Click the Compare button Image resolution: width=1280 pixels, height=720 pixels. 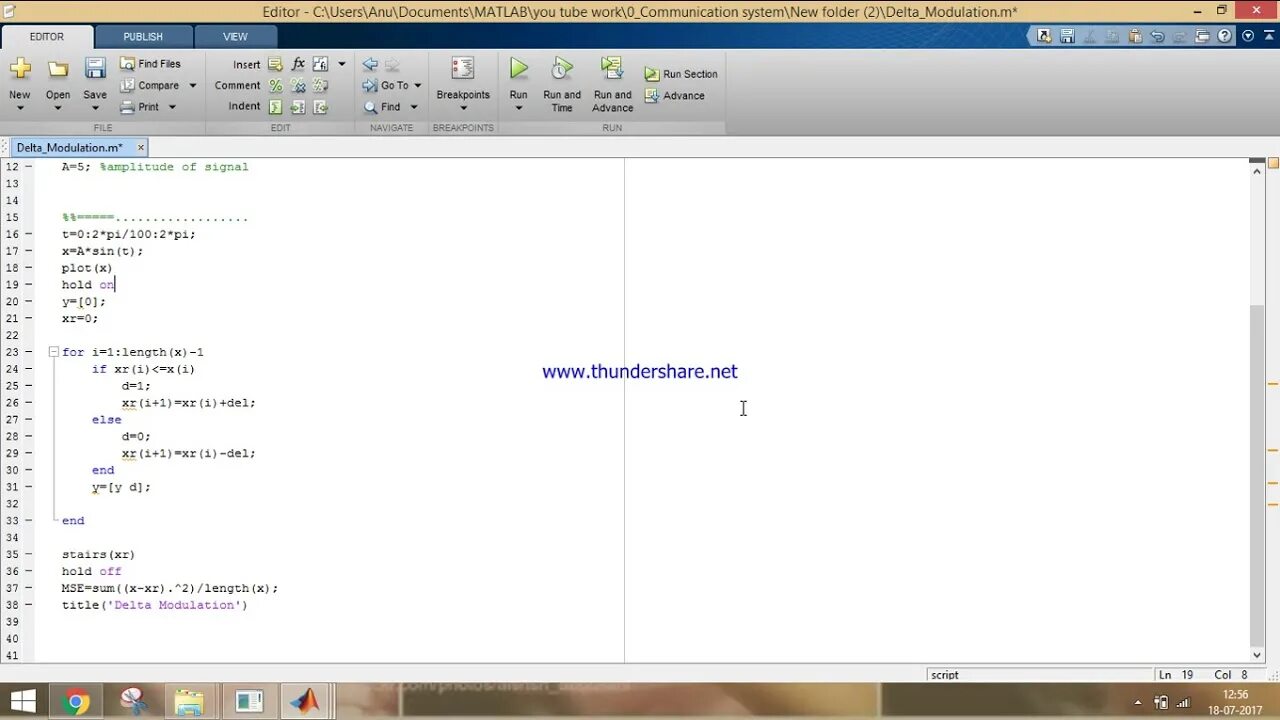tap(150, 86)
